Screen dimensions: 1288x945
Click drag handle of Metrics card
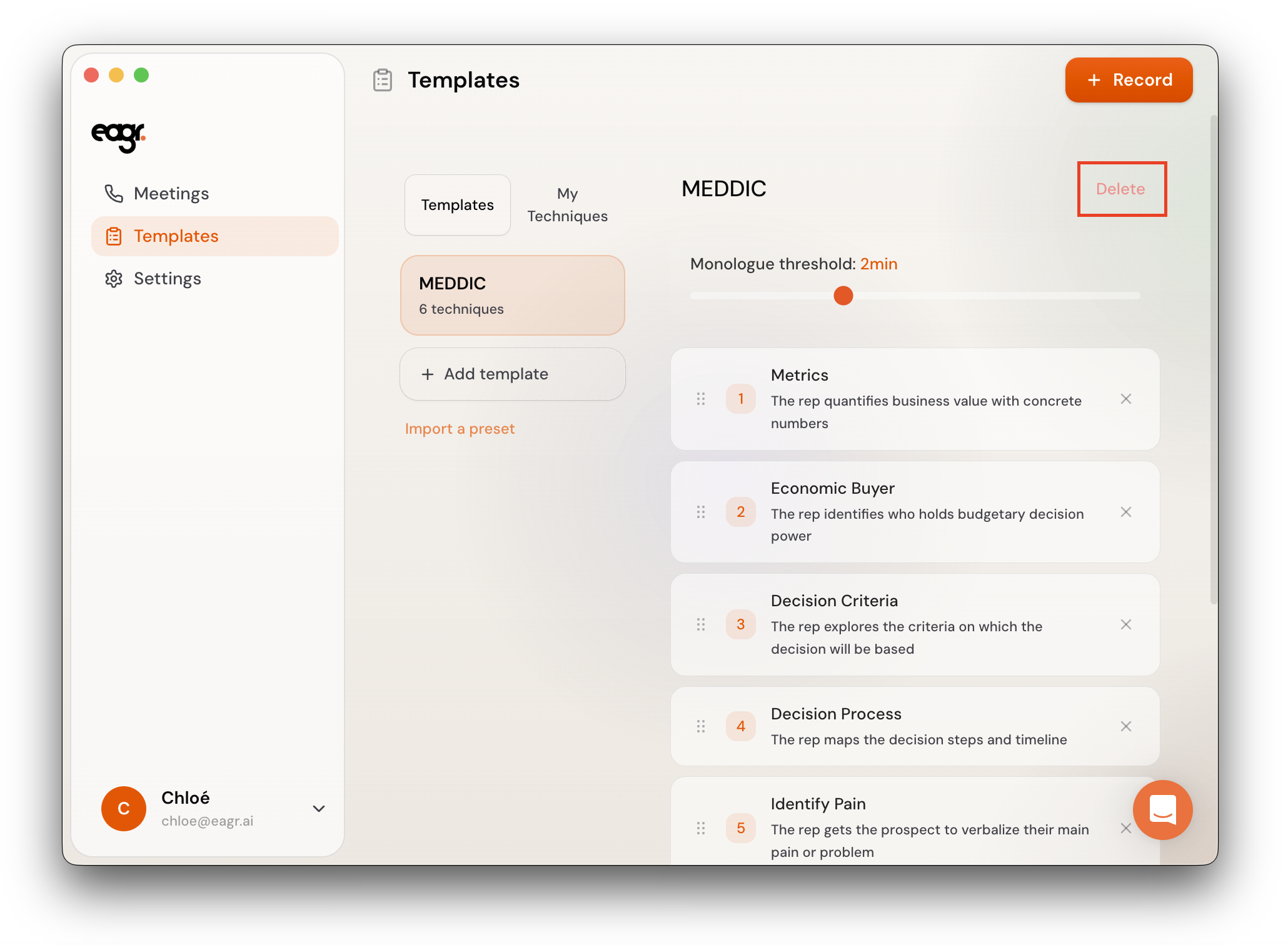click(701, 399)
